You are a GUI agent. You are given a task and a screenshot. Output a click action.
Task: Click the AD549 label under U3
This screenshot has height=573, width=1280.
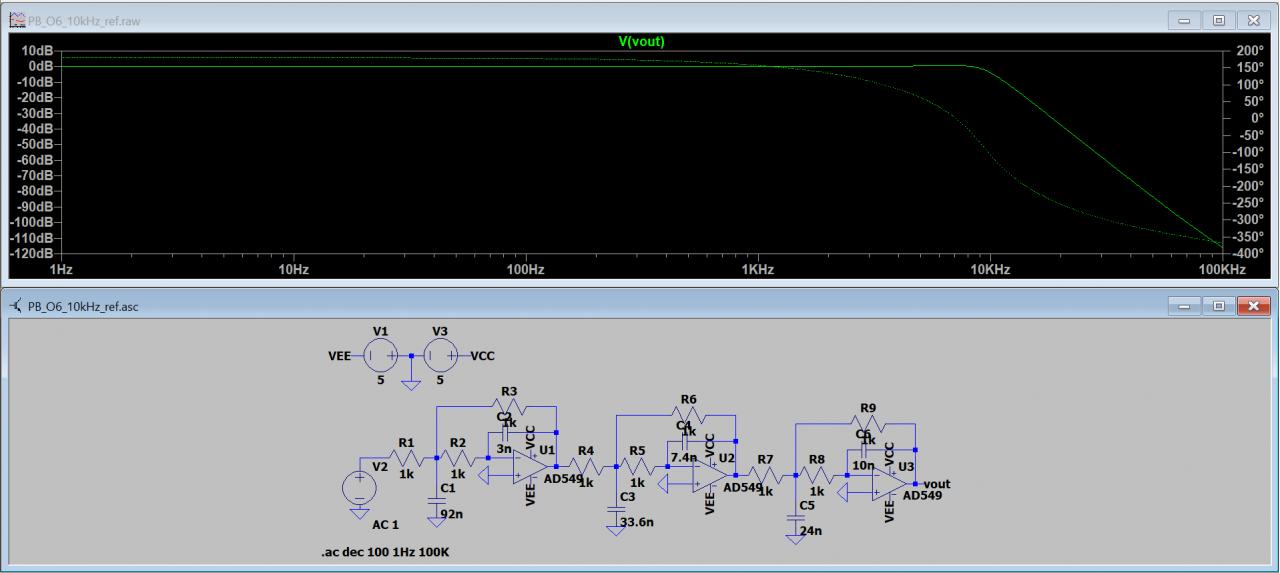922,496
